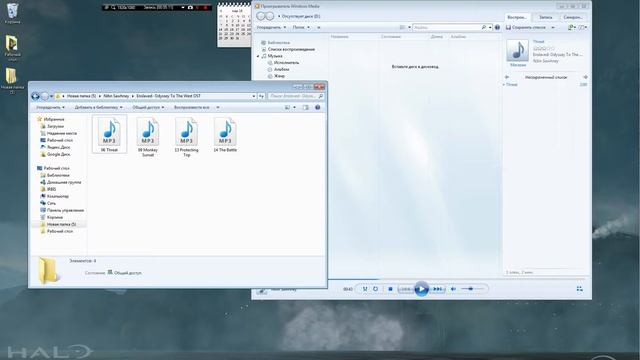The width and height of the screenshot is (640, 360).
Task: Open Yandex Disk in Explorer sidebar
Action: [x=55, y=147]
